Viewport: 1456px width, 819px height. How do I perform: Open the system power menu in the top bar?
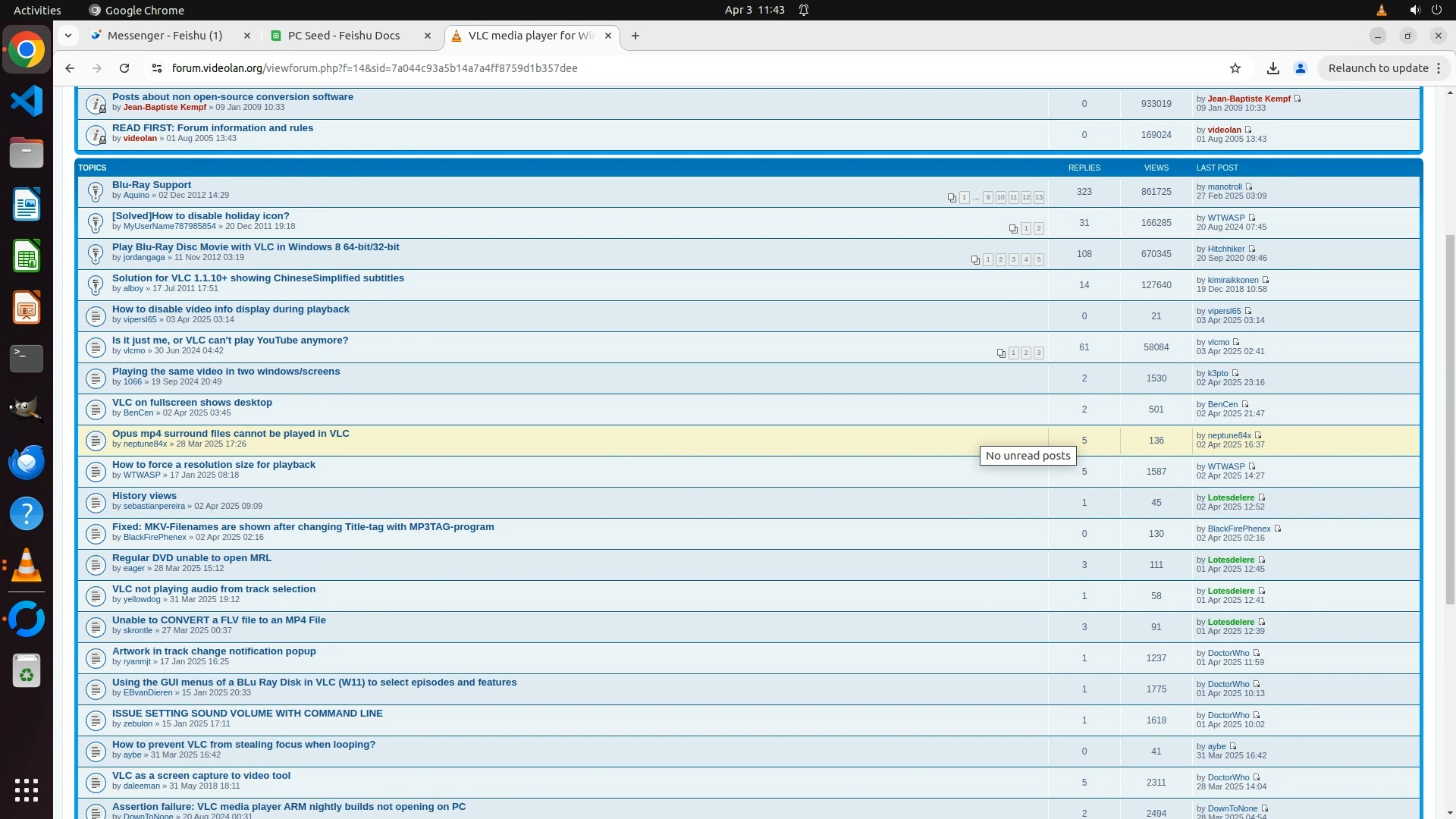coord(1436,10)
